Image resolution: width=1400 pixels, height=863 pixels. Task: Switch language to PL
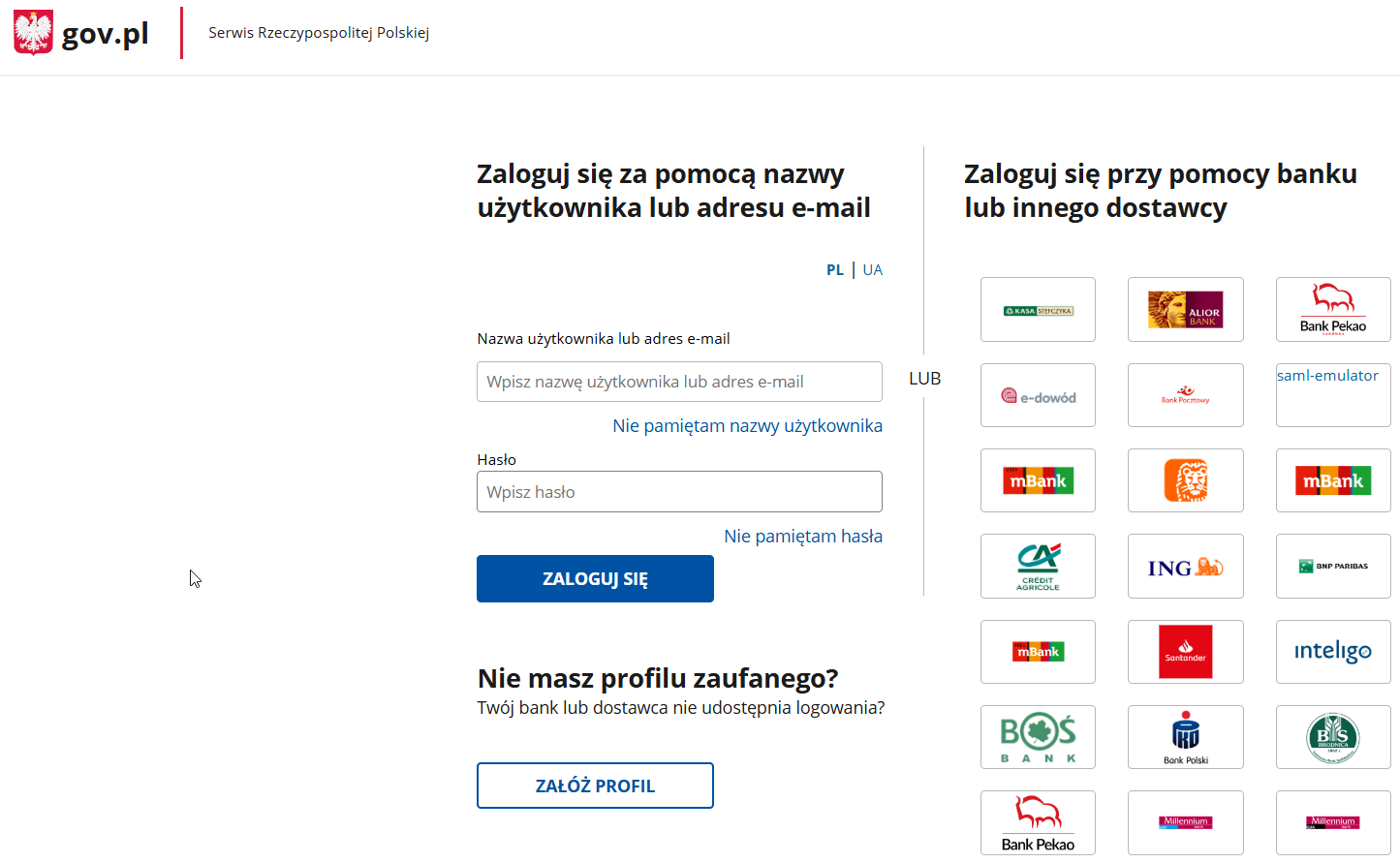(x=834, y=269)
